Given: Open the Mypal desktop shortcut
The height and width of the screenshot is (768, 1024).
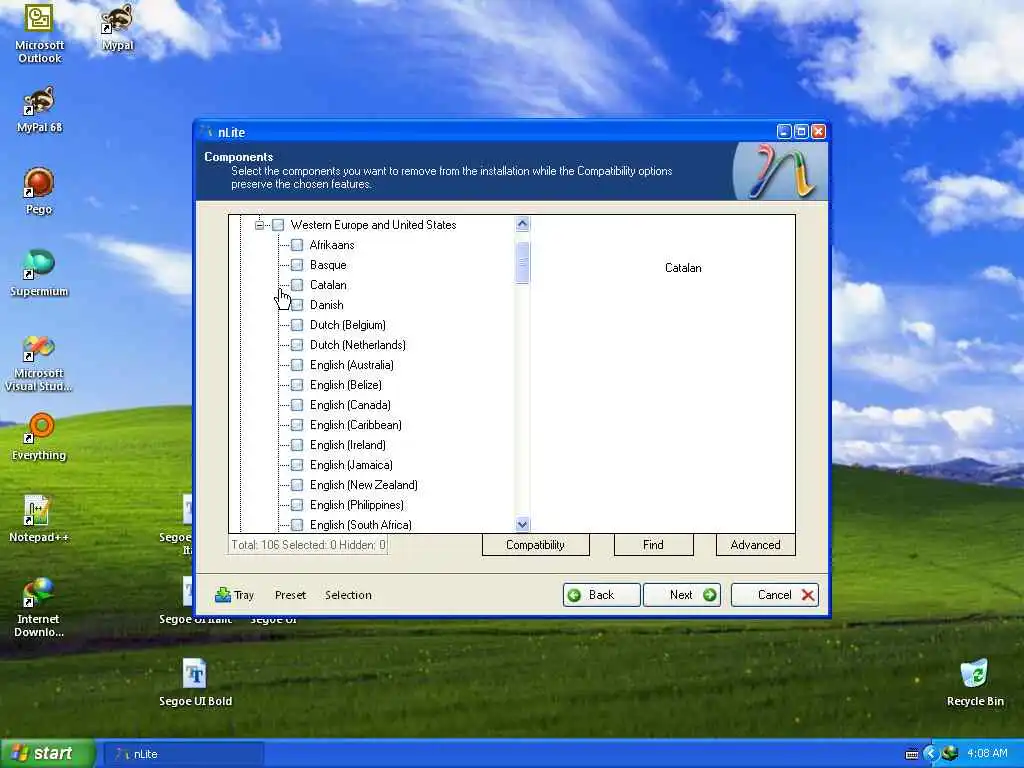Looking at the screenshot, I should coord(118,27).
